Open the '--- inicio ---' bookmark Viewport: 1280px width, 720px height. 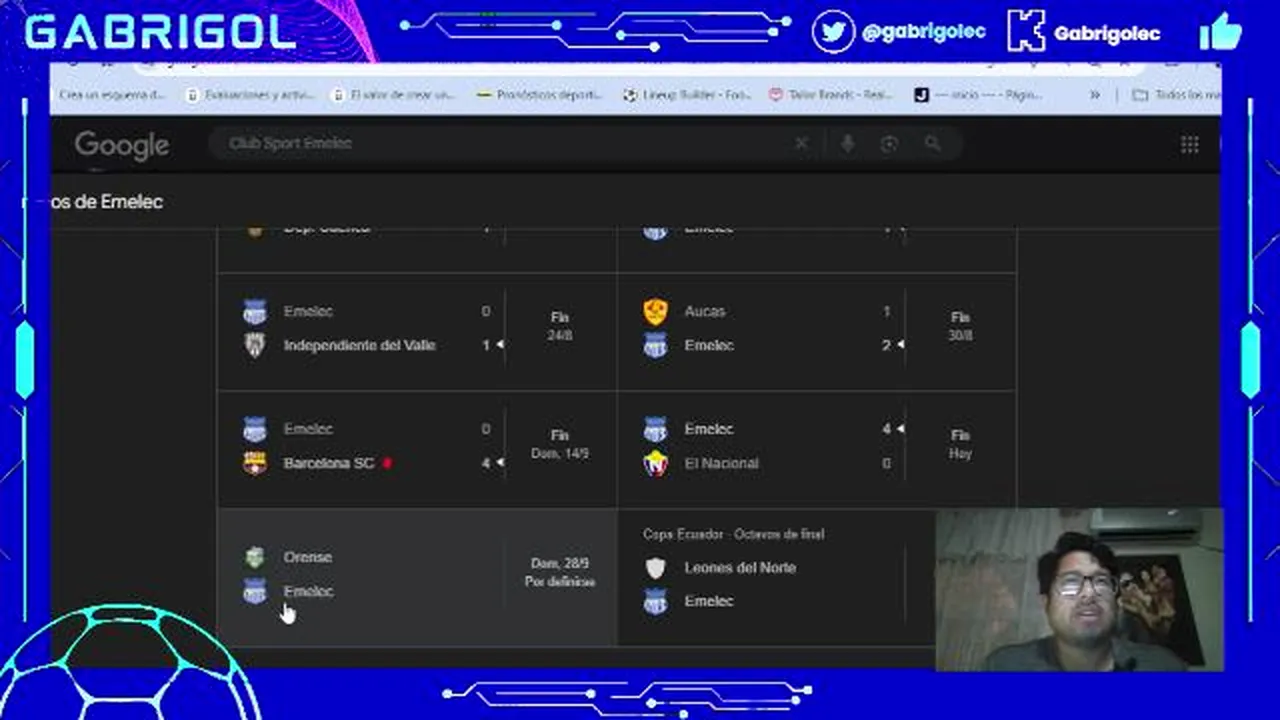point(978,95)
